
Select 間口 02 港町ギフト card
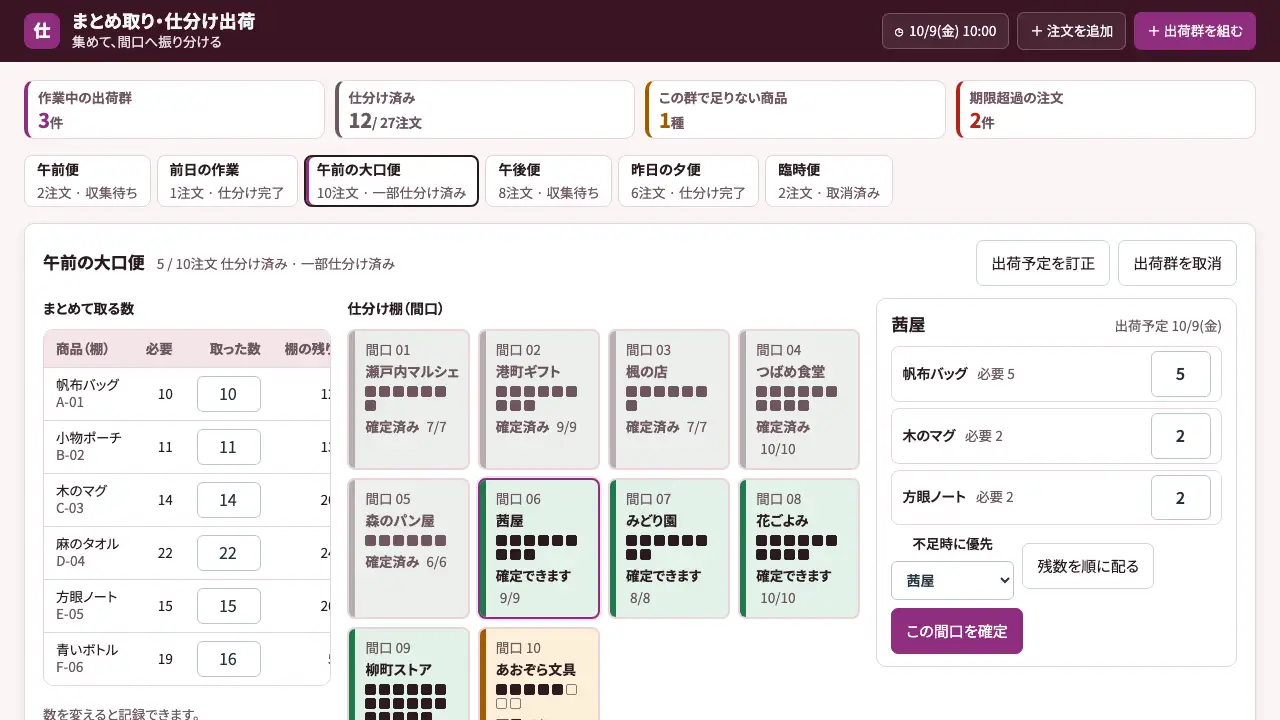pos(539,399)
